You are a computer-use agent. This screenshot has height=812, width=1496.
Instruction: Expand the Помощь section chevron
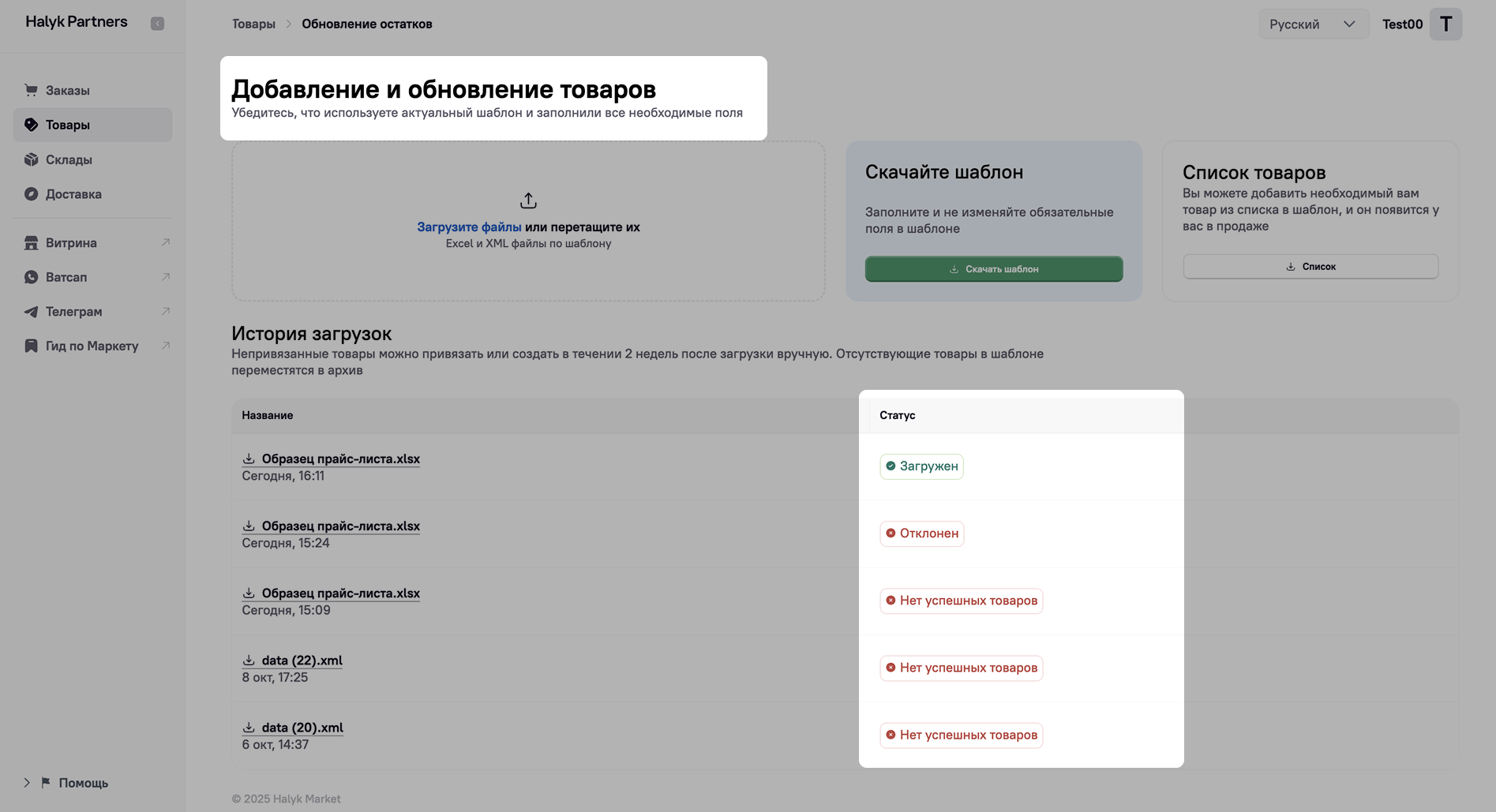click(27, 783)
